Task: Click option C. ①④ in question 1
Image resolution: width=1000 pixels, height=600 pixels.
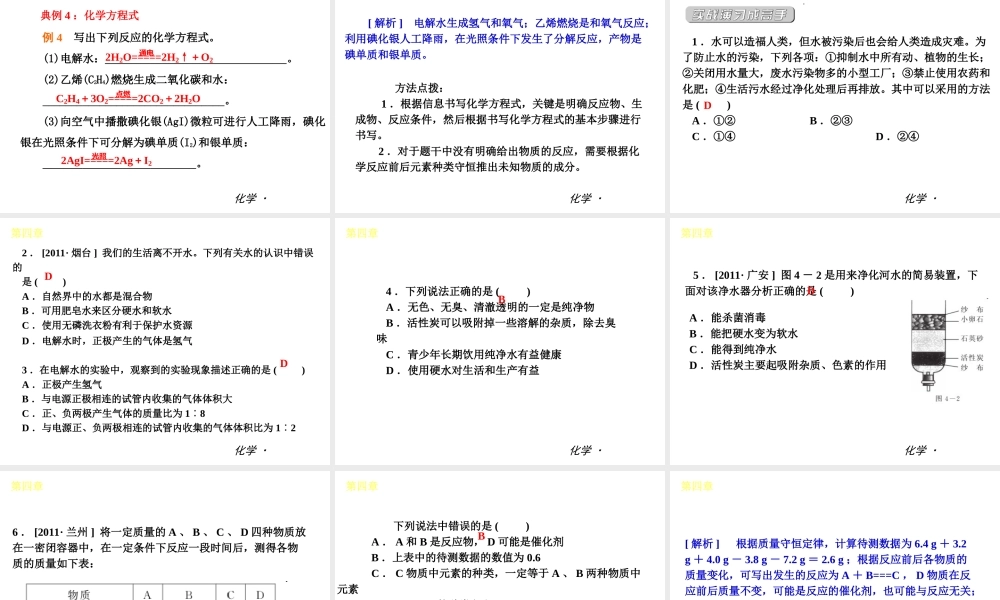Action: [714, 136]
